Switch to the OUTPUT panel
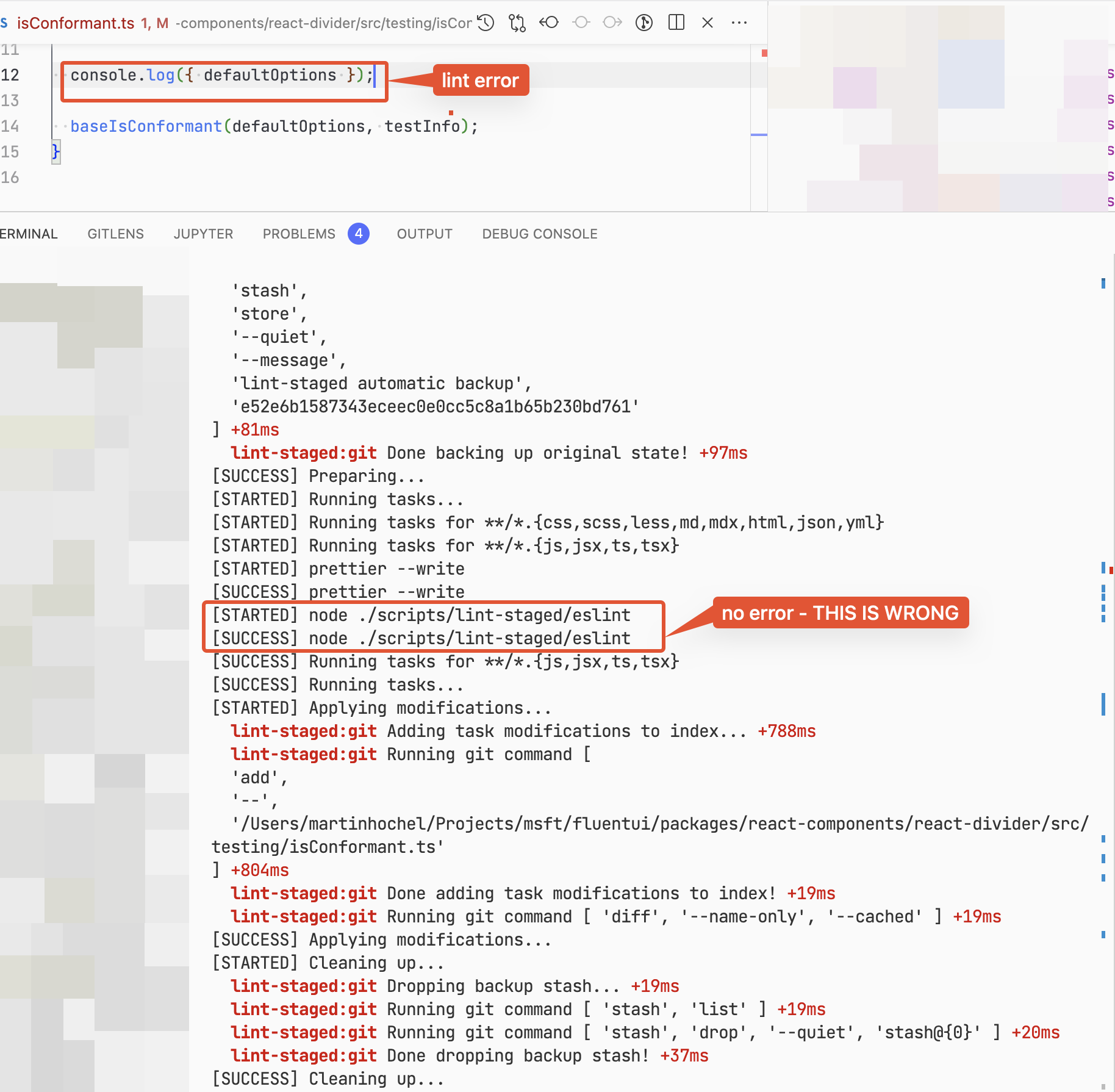This screenshot has height=1092, width=1115. pyautogui.click(x=424, y=234)
